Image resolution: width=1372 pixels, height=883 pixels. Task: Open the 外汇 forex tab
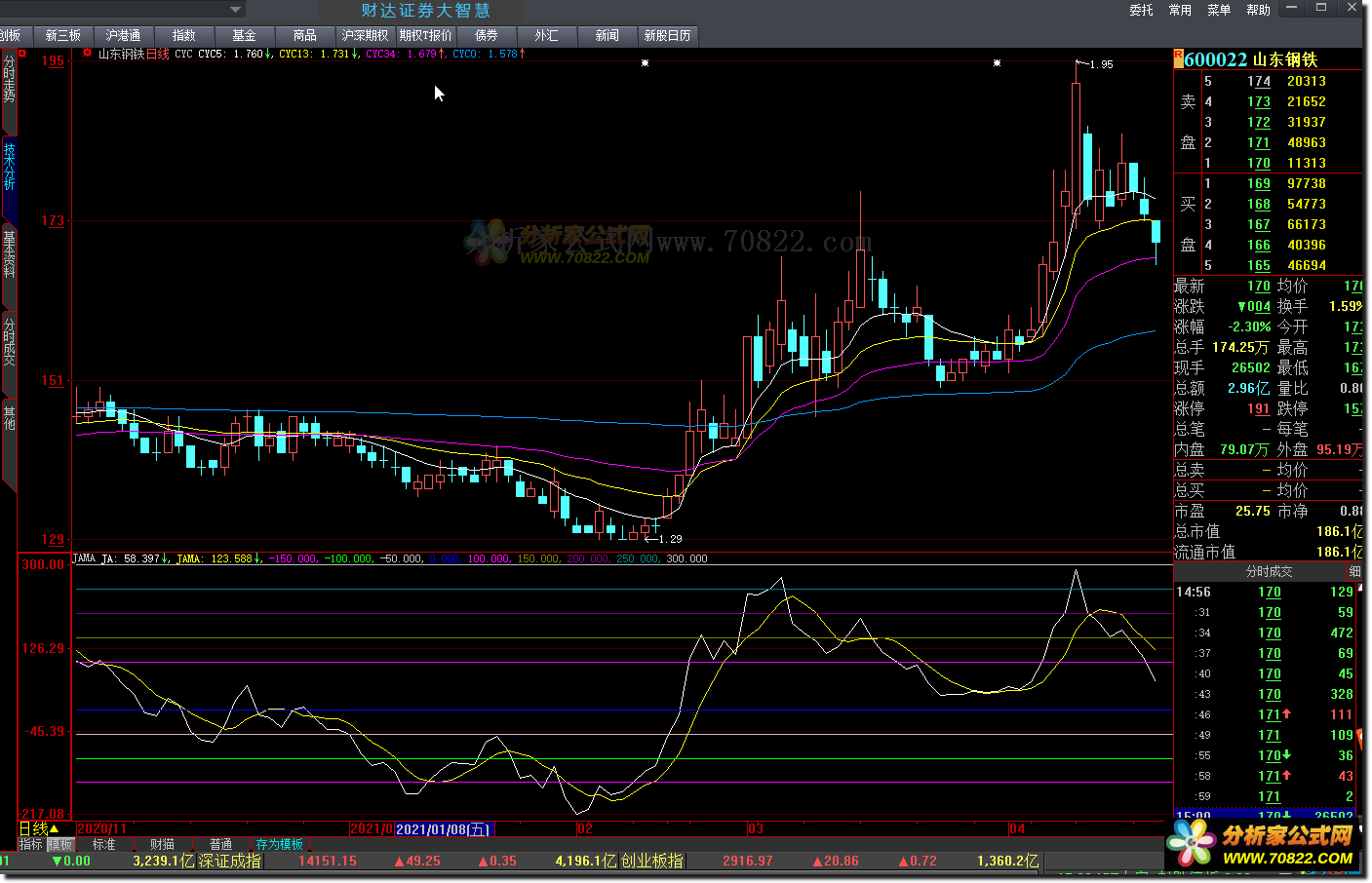[x=547, y=35]
